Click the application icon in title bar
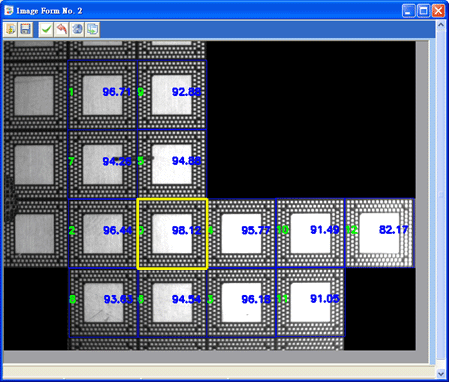This screenshot has height=382, width=449. (9, 11)
